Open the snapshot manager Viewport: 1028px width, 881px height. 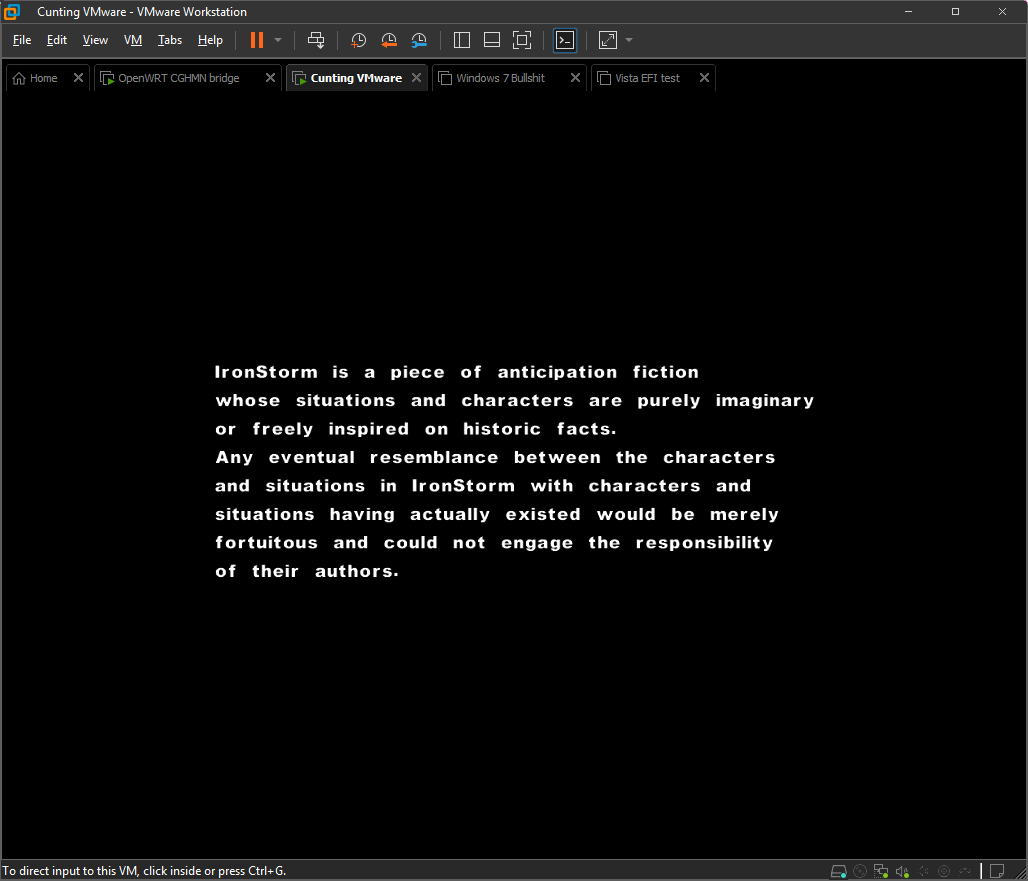[419, 40]
